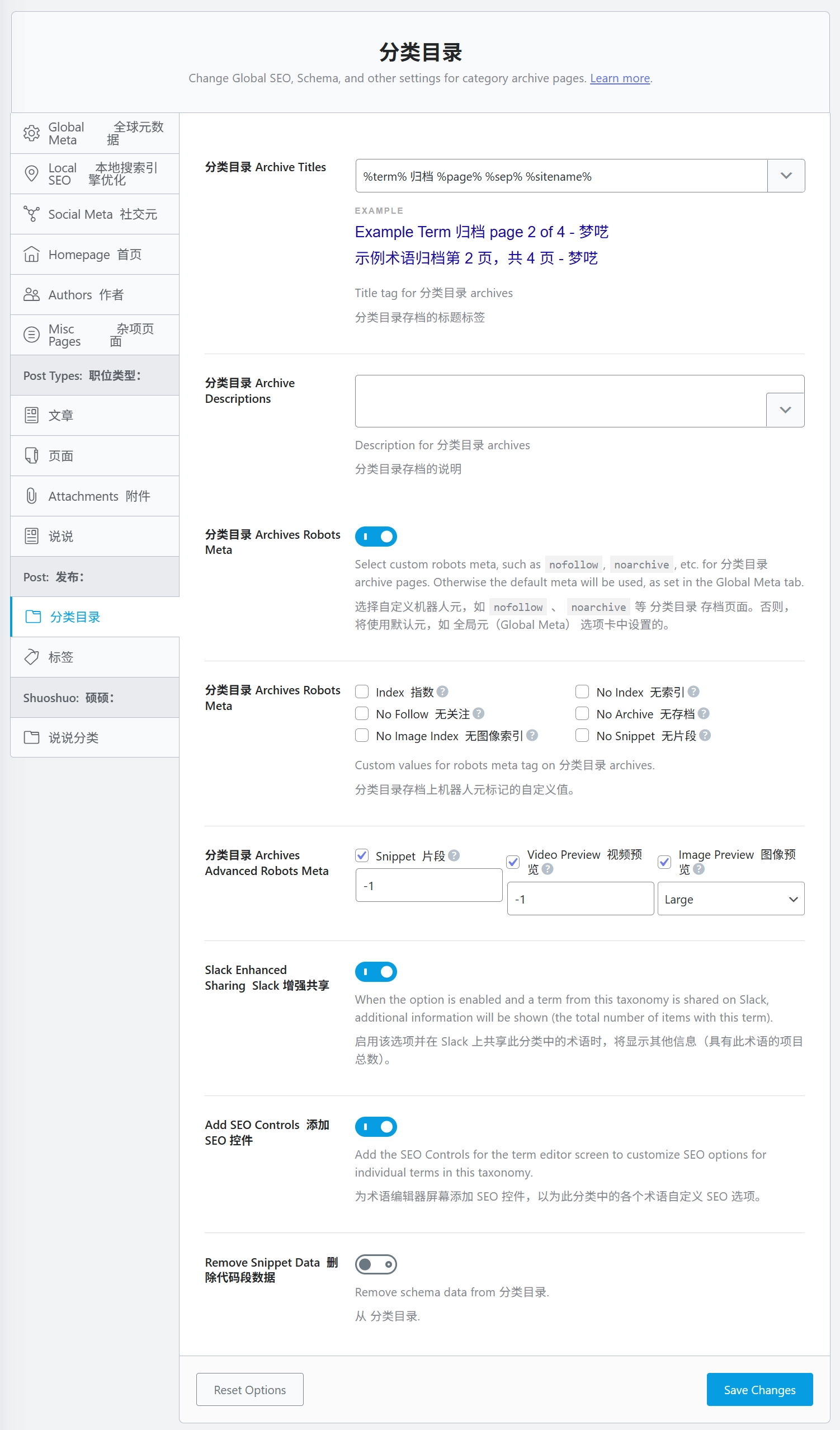The width and height of the screenshot is (840, 1430).
Task: Click the 分类目录 page heading
Action: 421,52
